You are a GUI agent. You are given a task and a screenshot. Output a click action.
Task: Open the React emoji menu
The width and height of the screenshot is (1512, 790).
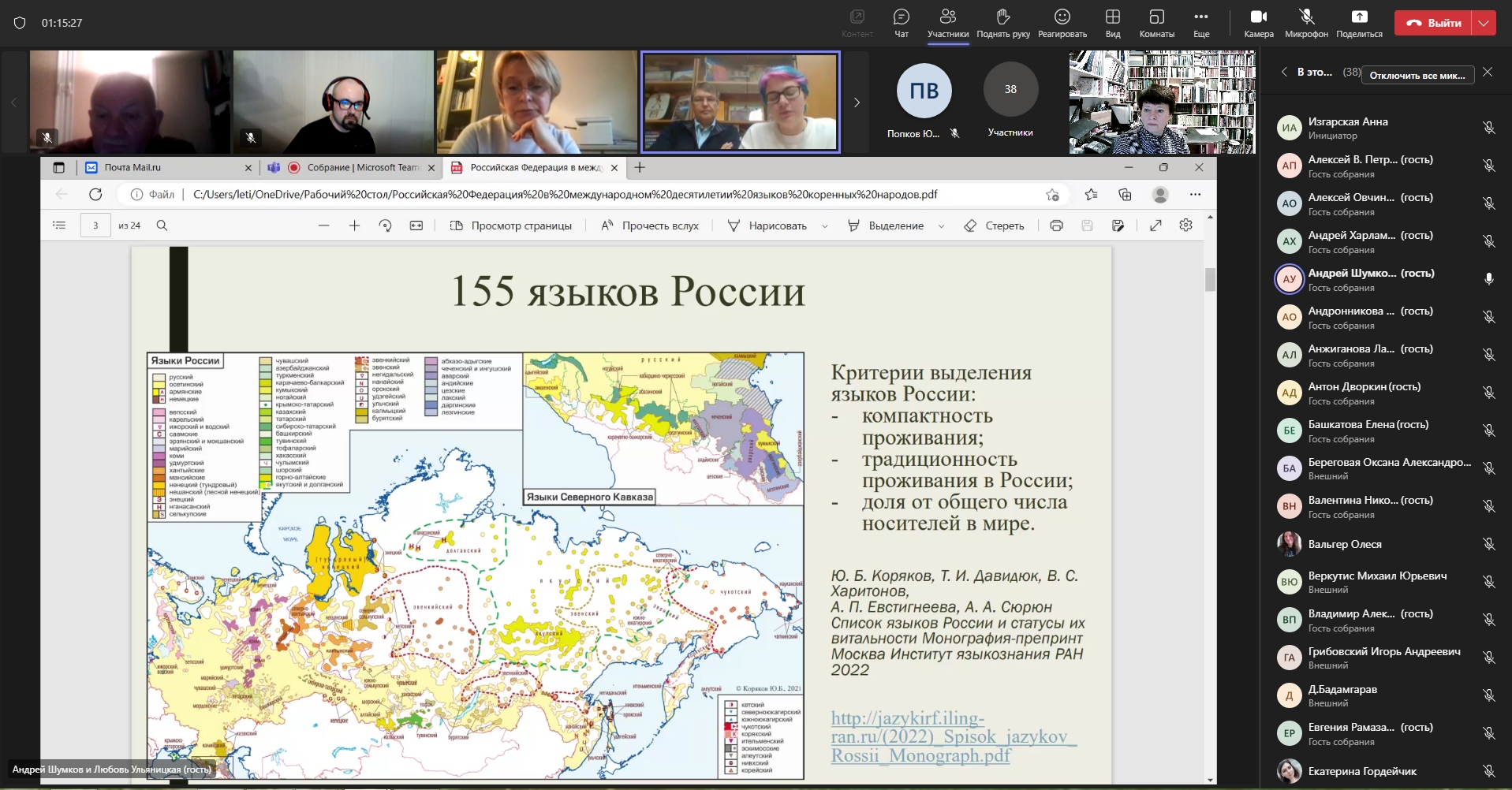[x=1062, y=17]
